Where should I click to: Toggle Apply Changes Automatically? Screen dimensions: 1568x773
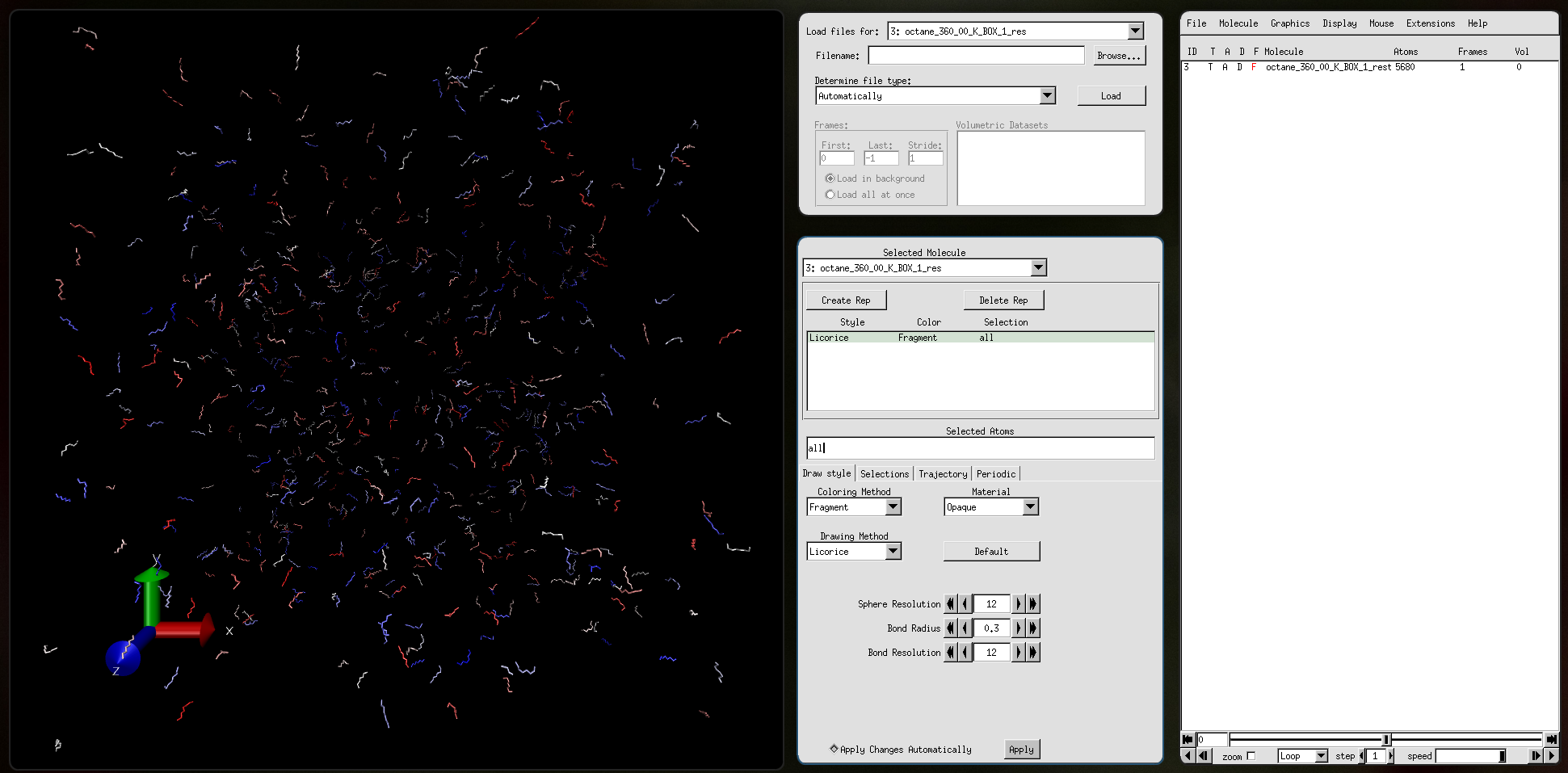coord(834,749)
